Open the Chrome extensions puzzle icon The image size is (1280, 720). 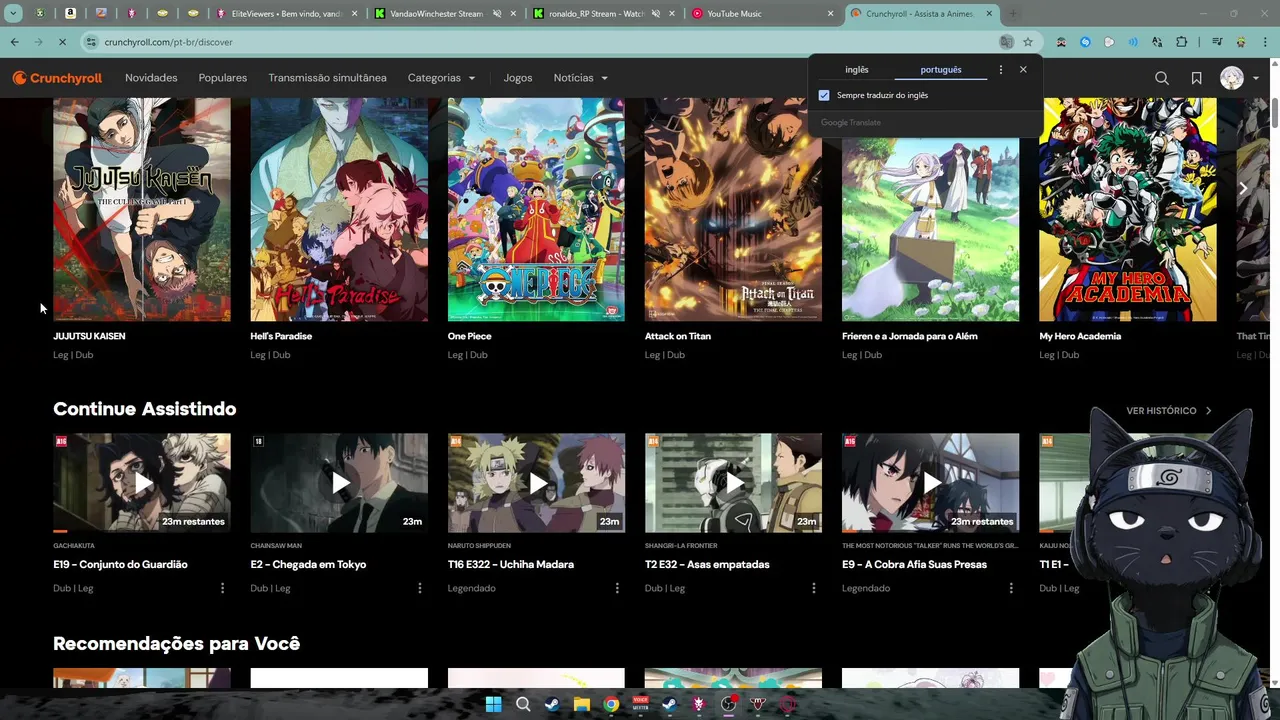click(x=1181, y=42)
